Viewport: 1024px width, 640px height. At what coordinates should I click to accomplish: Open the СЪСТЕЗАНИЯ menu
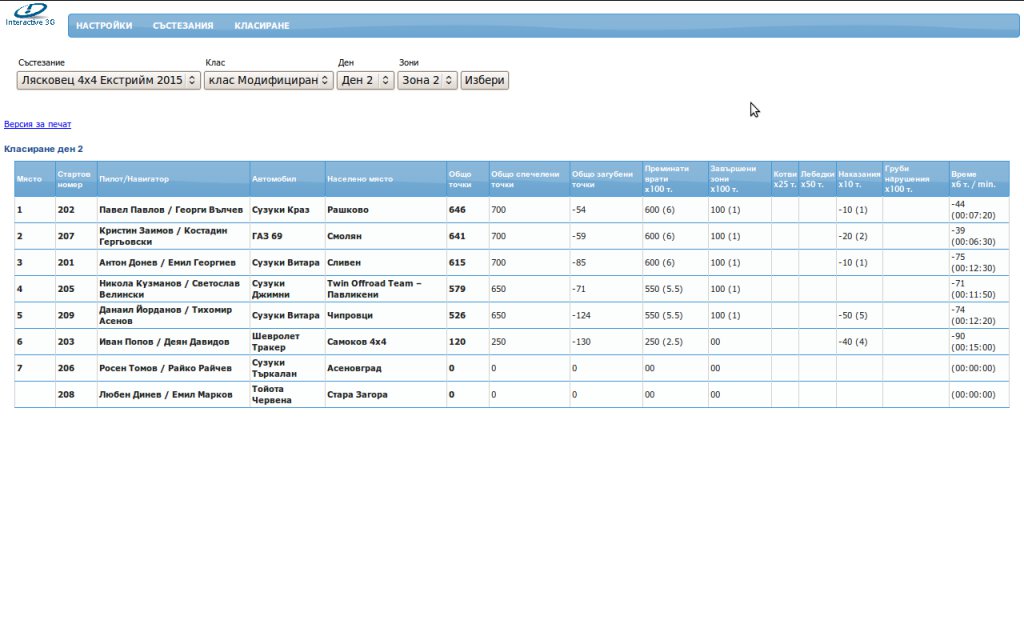click(183, 26)
